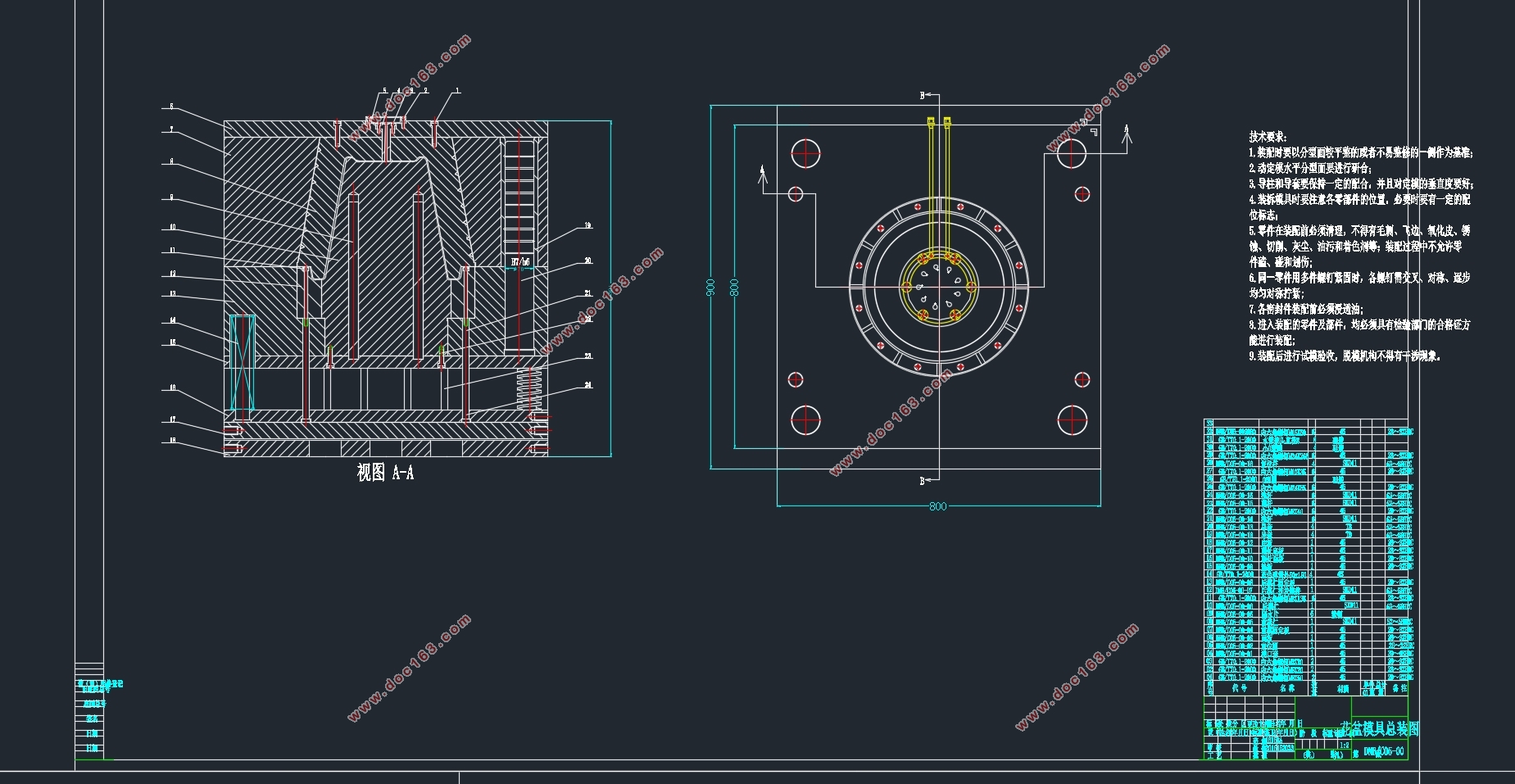1515x784 pixels.
Task: Click the 备注 column header in parts list
Action: (x=1399, y=688)
